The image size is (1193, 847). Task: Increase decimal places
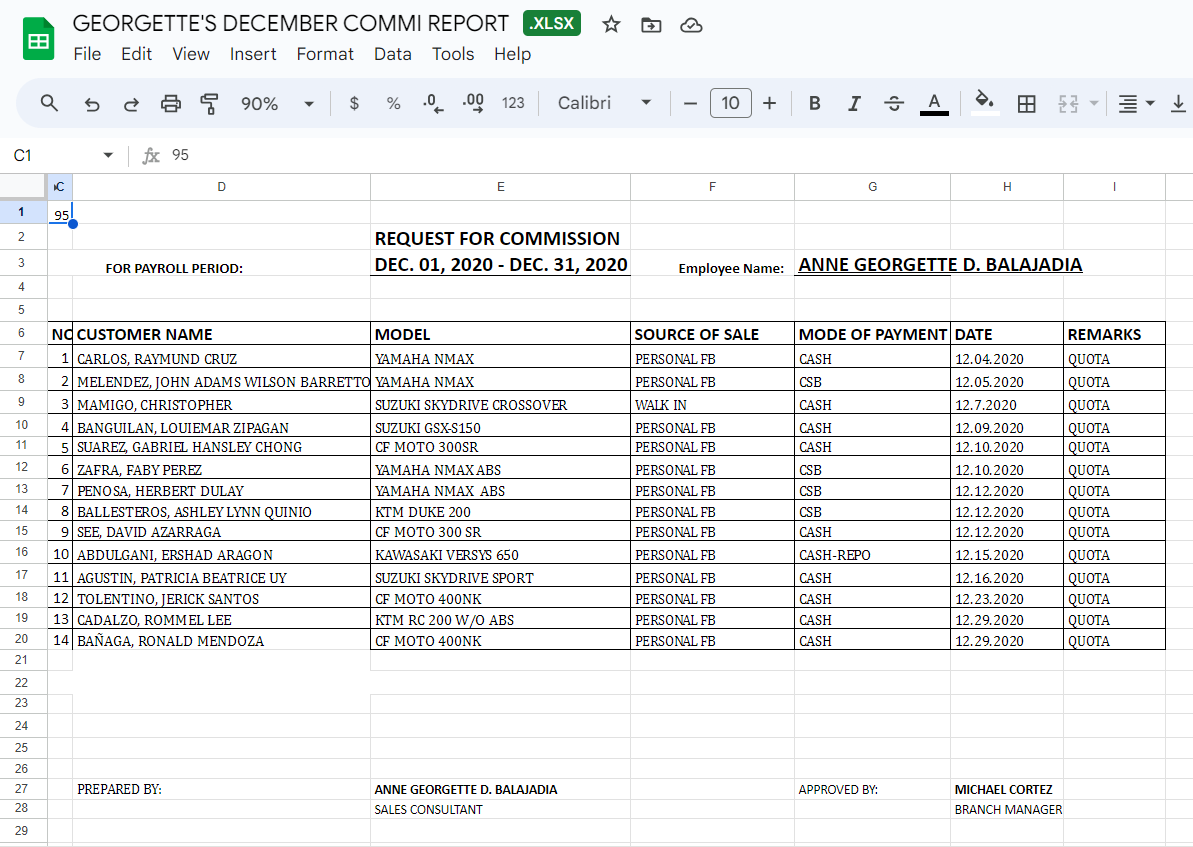coord(472,103)
